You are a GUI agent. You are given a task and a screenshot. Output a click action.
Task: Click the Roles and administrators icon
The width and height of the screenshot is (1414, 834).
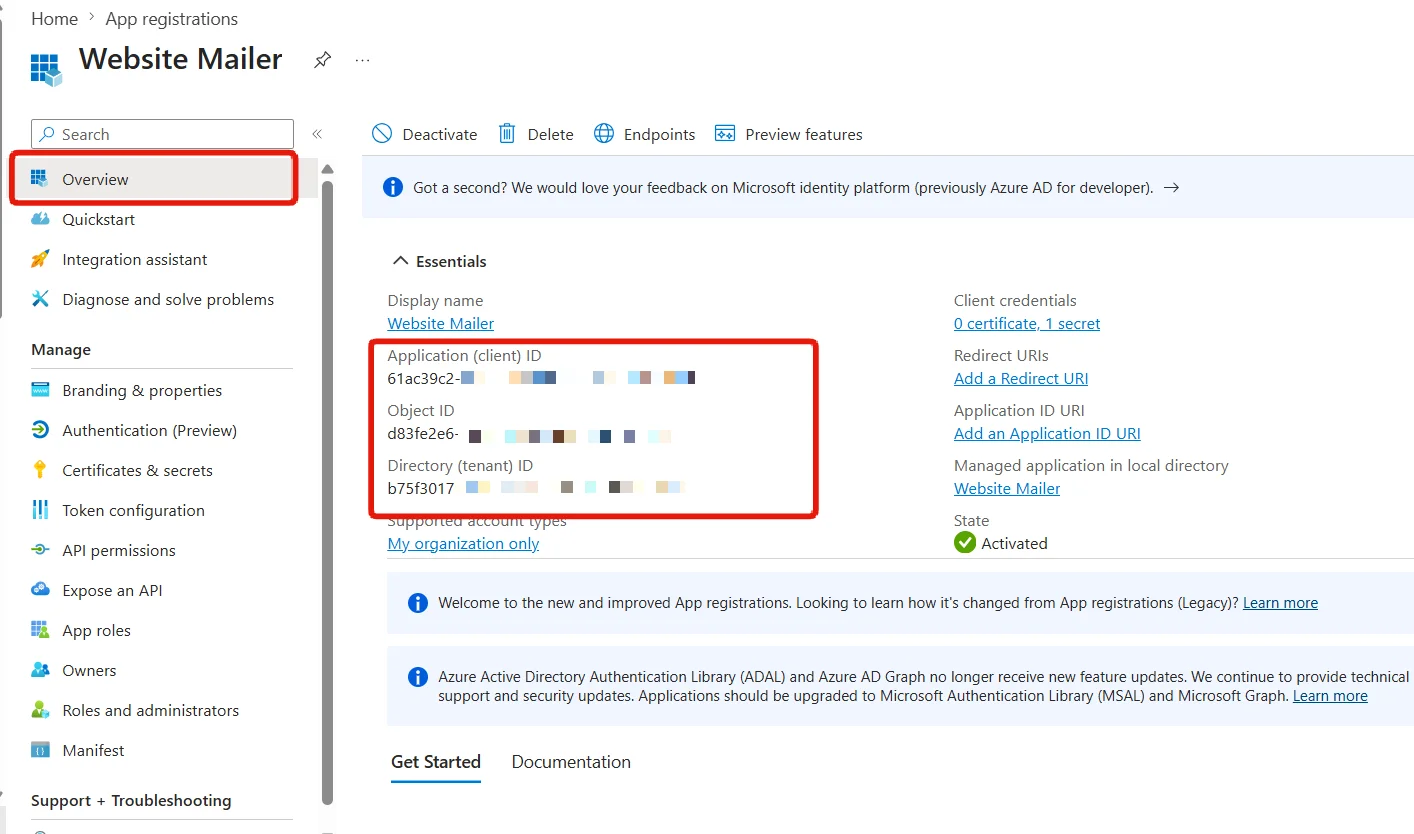[x=40, y=710]
